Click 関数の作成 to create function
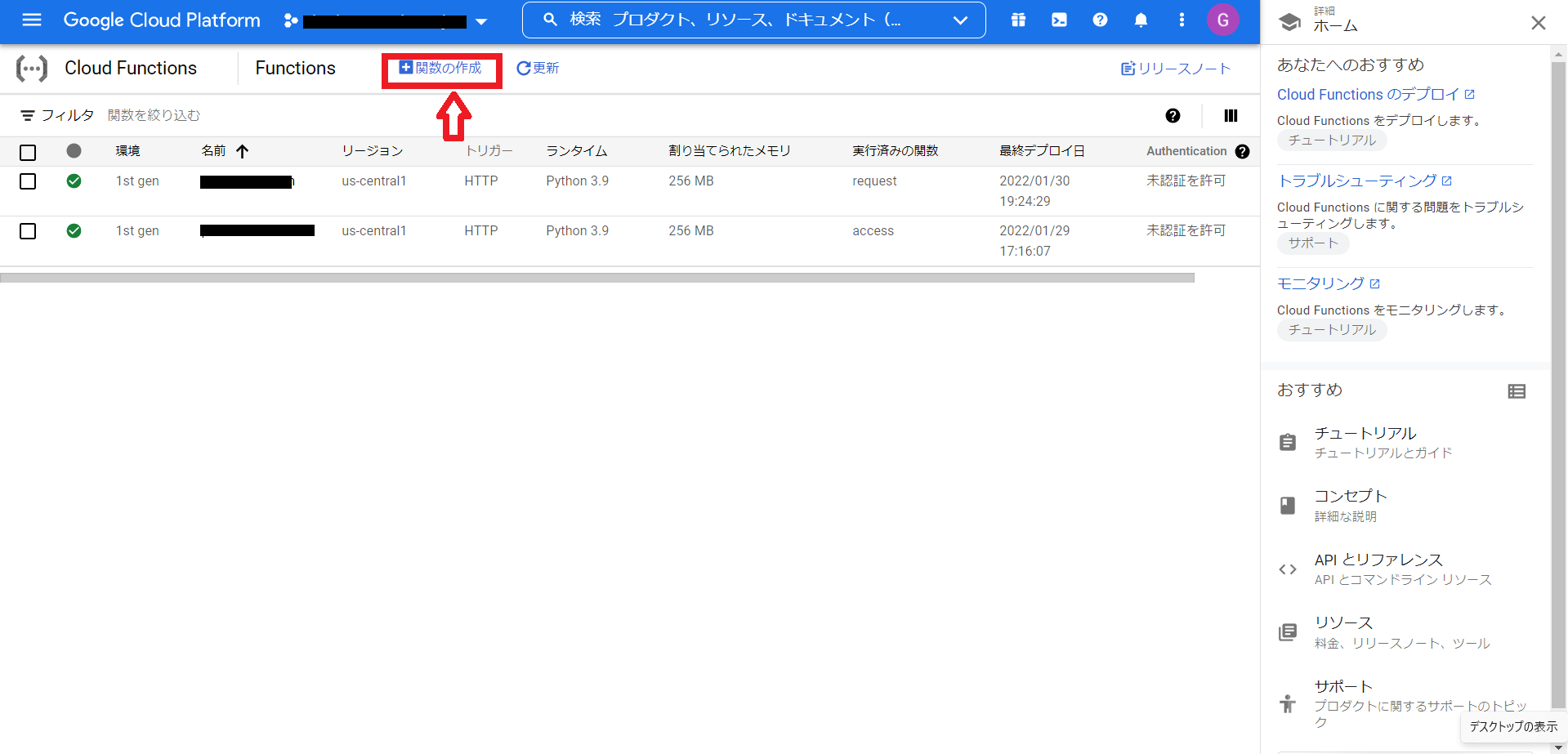The image size is (1568, 754). 441,68
